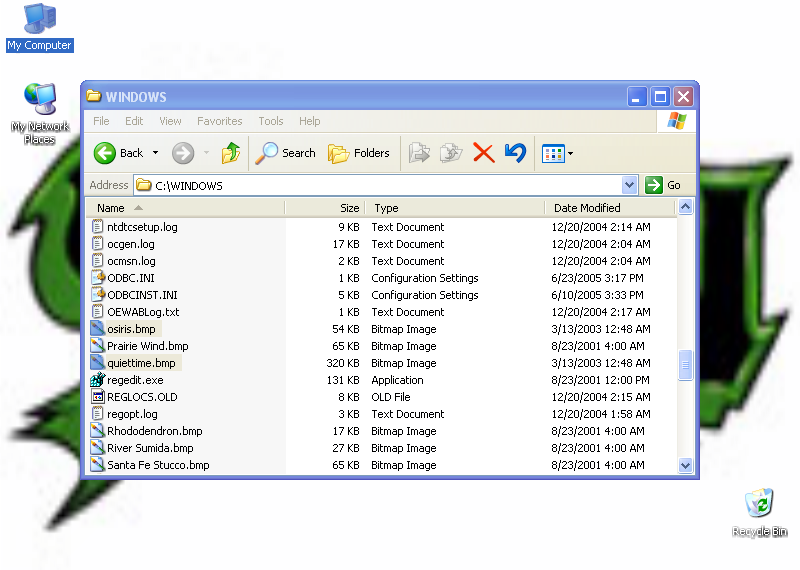Image resolution: width=800 pixels, height=570 pixels.
Task: Click the file name "ODBCINST.INI"
Action: (x=142, y=295)
